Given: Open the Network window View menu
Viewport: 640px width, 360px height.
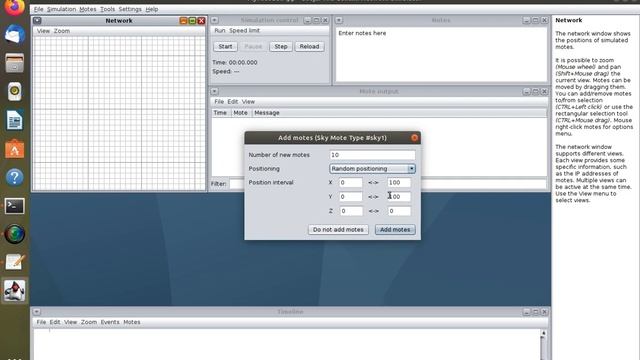Looking at the screenshot, I should pyautogui.click(x=43, y=31).
